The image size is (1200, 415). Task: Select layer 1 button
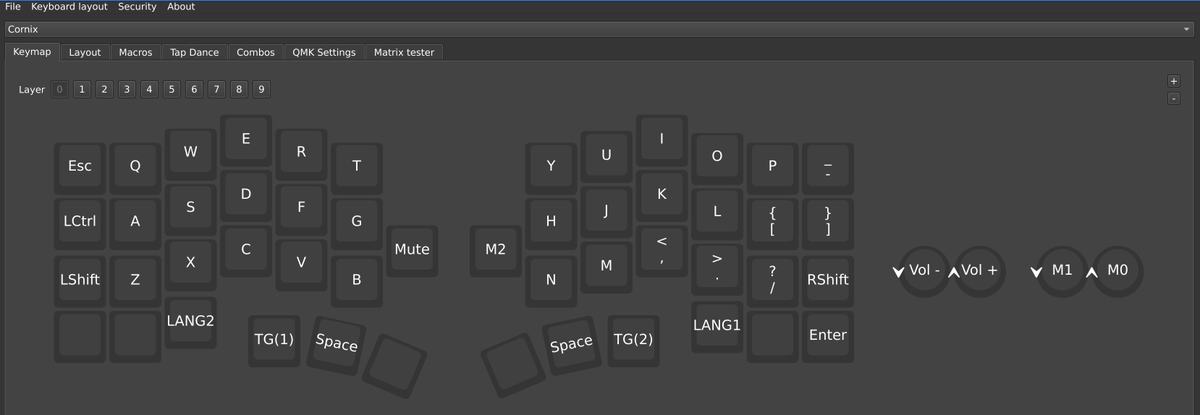[82, 89]
